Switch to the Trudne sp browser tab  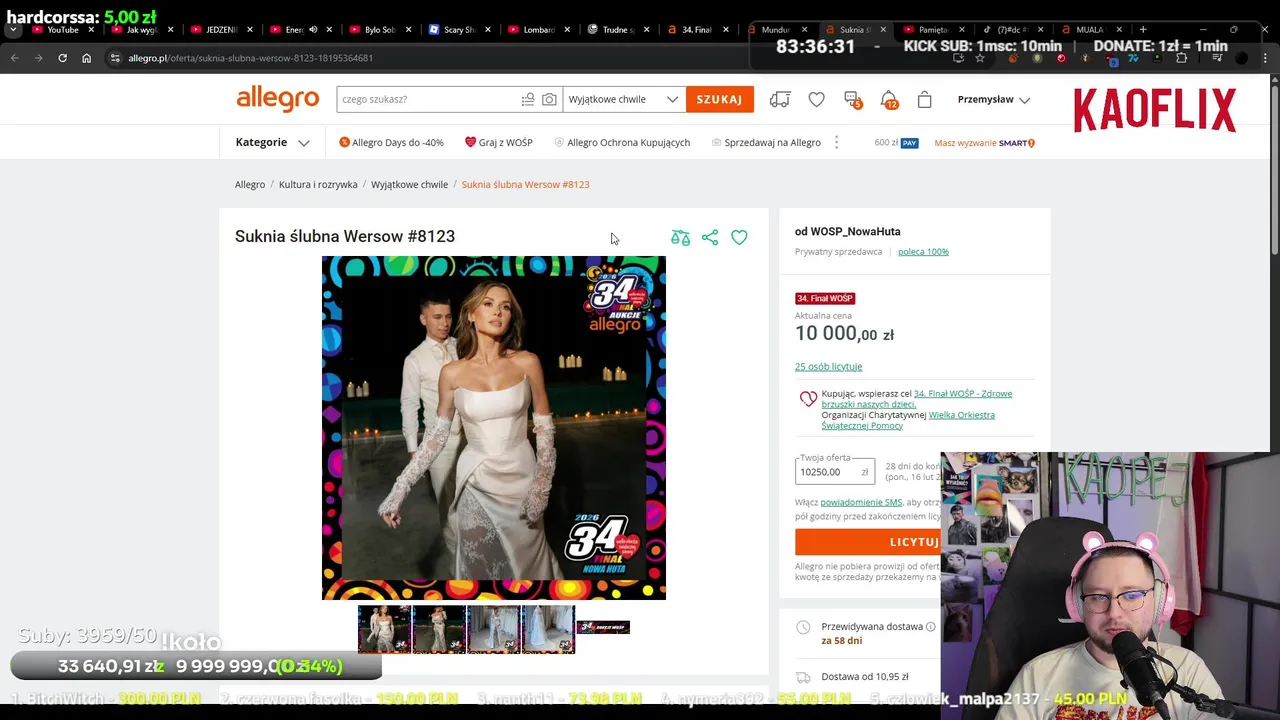point(618,30)
